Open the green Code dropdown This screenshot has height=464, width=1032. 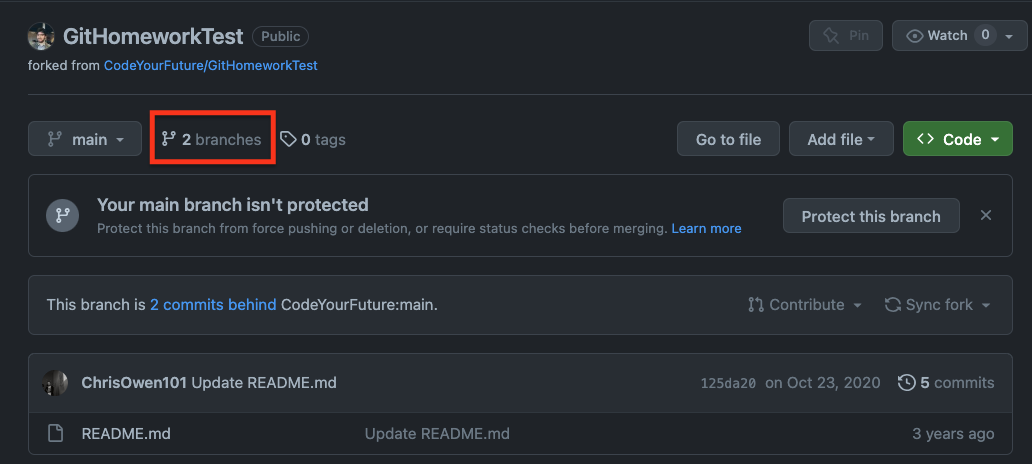point(957,140)
